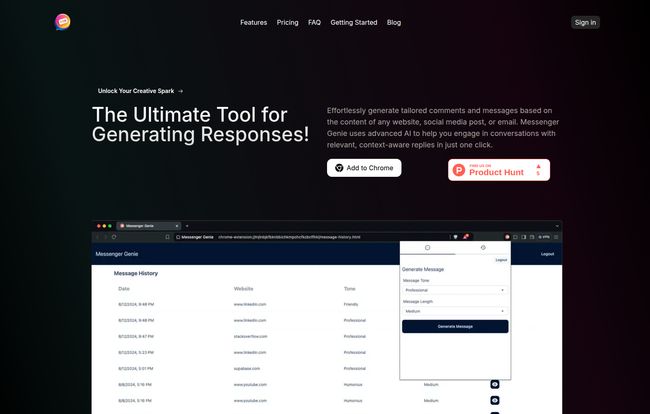The width and height of the screenshot is (650, 414).
Task: Open the Message Tone dropdown
Action: point(455,290)
